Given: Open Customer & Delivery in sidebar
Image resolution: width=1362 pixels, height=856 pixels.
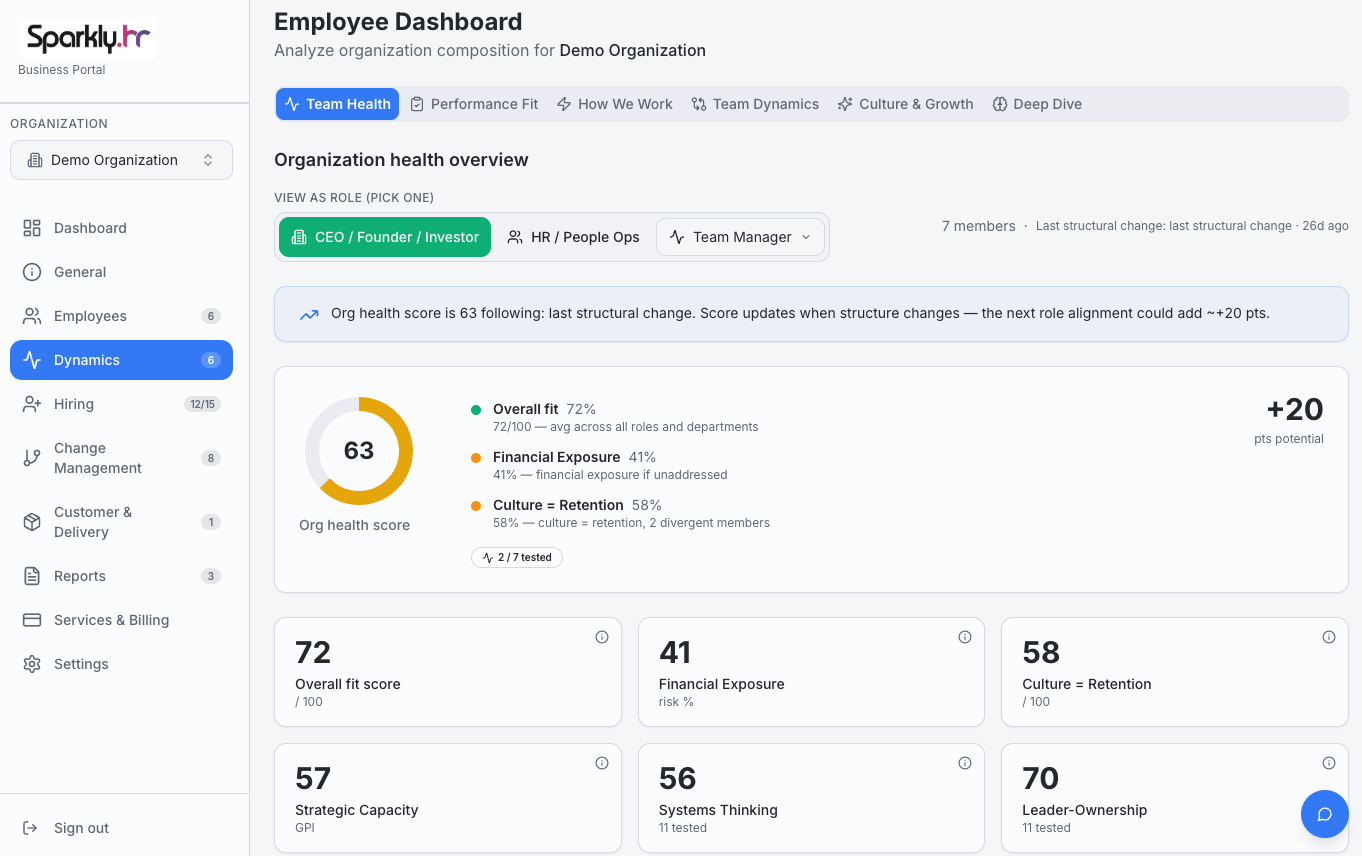Looking at the screenshot, I should [x=121, y=522].
